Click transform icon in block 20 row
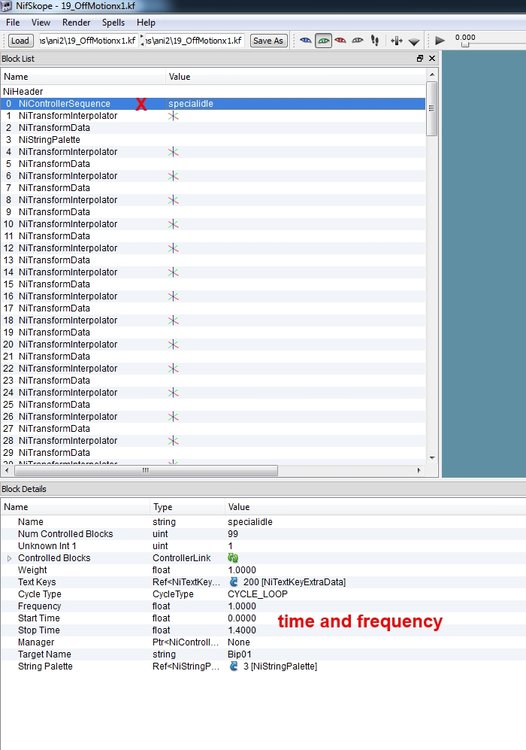The height and width of the screenshot is (750, 526). pos(173,344)
